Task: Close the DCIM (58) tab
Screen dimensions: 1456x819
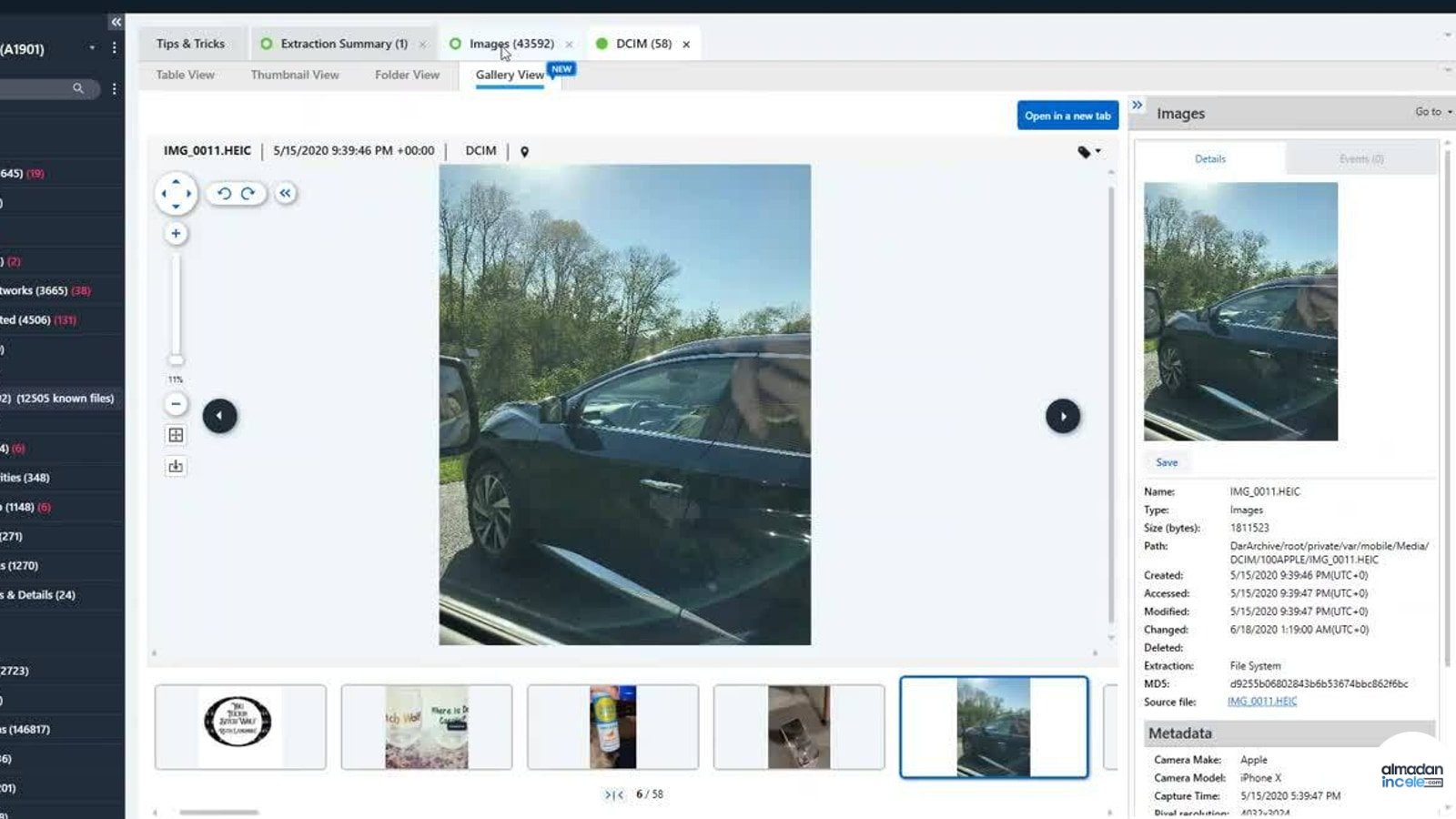Action: pyautogui.click(x=686, y=44)
